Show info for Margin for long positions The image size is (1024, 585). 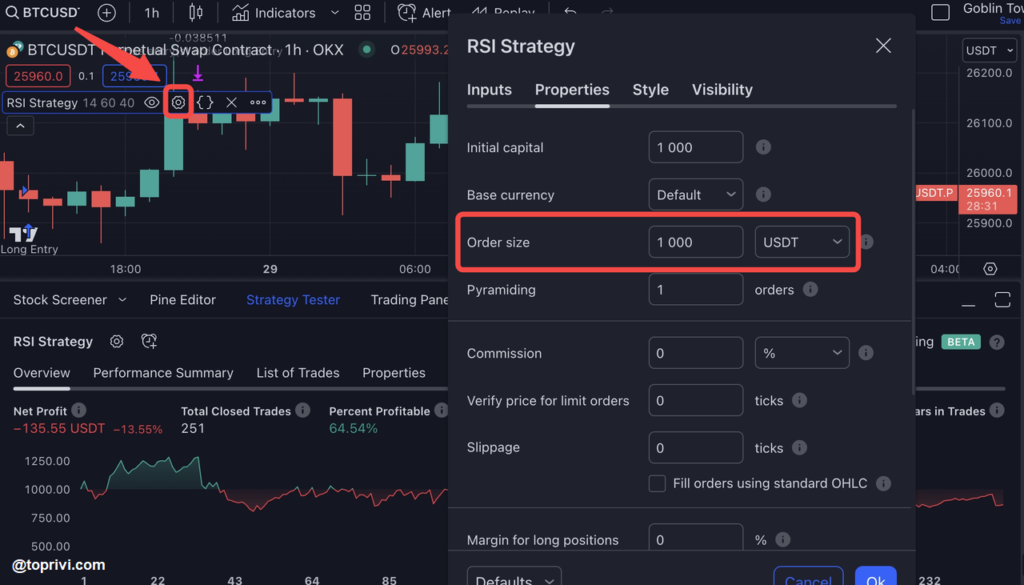782,540
